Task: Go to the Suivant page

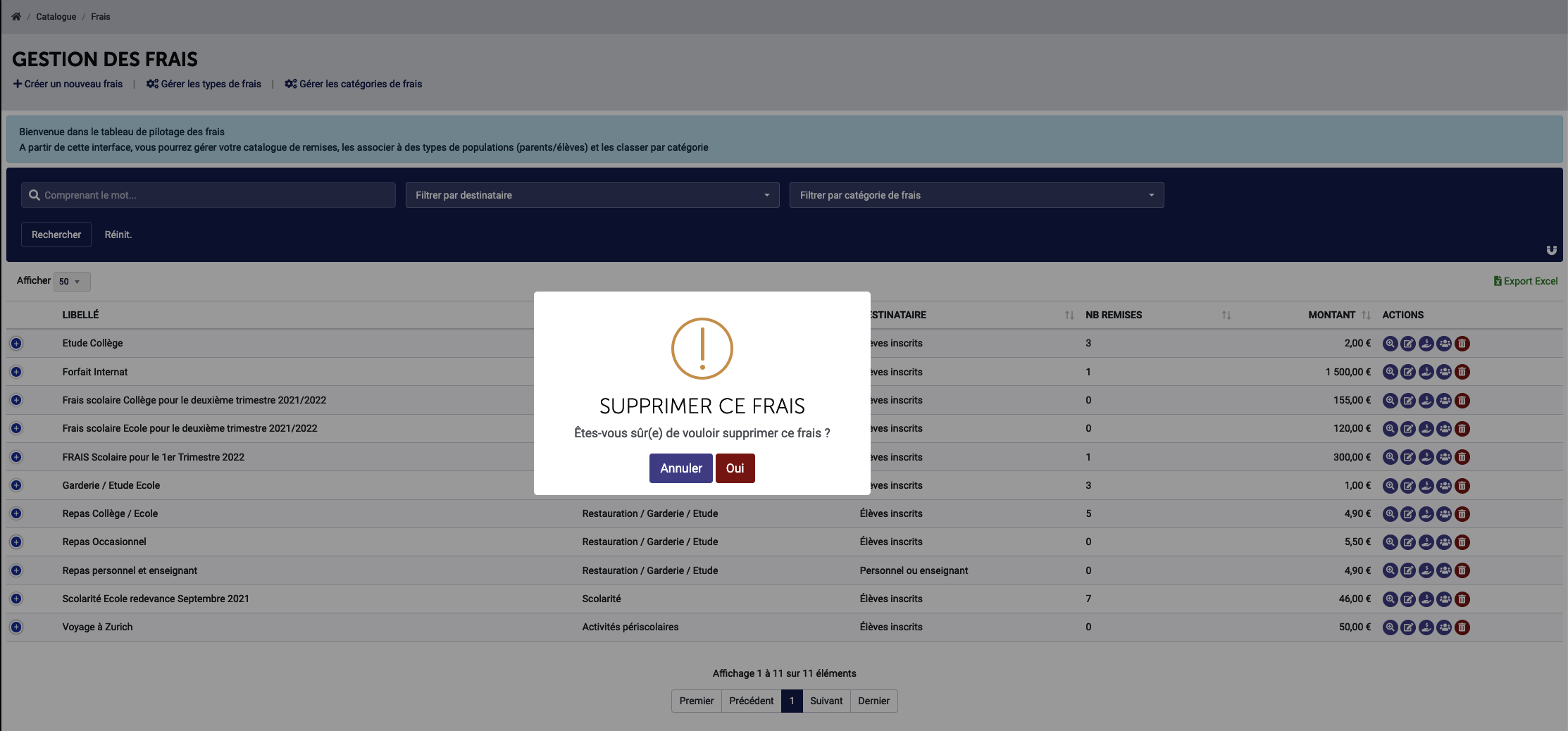Action: tap(826, 701)
